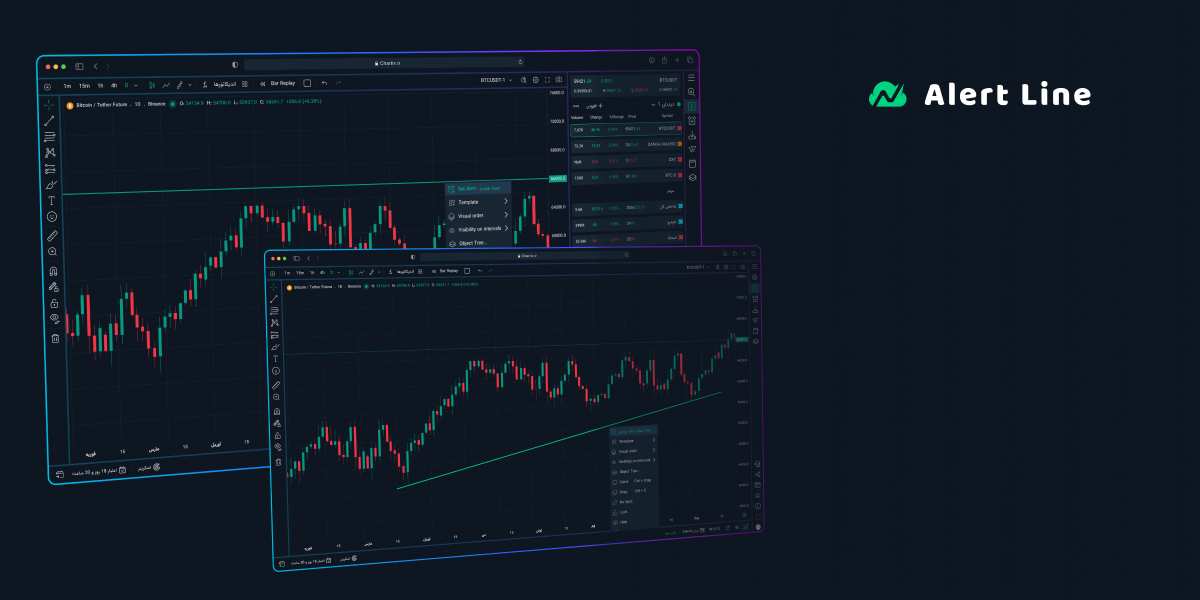1200x600 pixels.
Task: Click the orange flag on BANDA.XAUUSD row, back window
Action: tap(679, 144)
